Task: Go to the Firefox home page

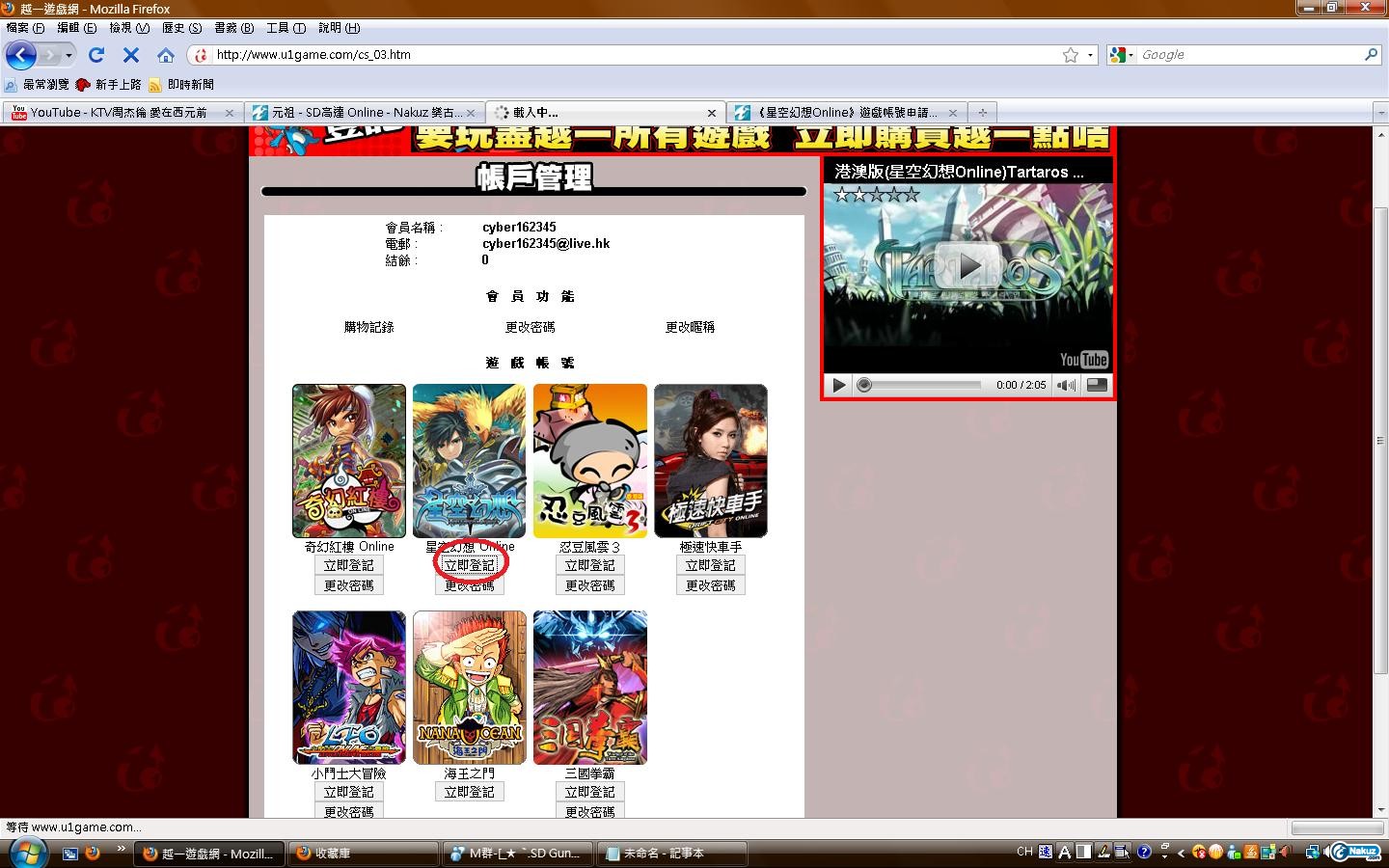Action: pyautogui.click(x=166, y=55)
